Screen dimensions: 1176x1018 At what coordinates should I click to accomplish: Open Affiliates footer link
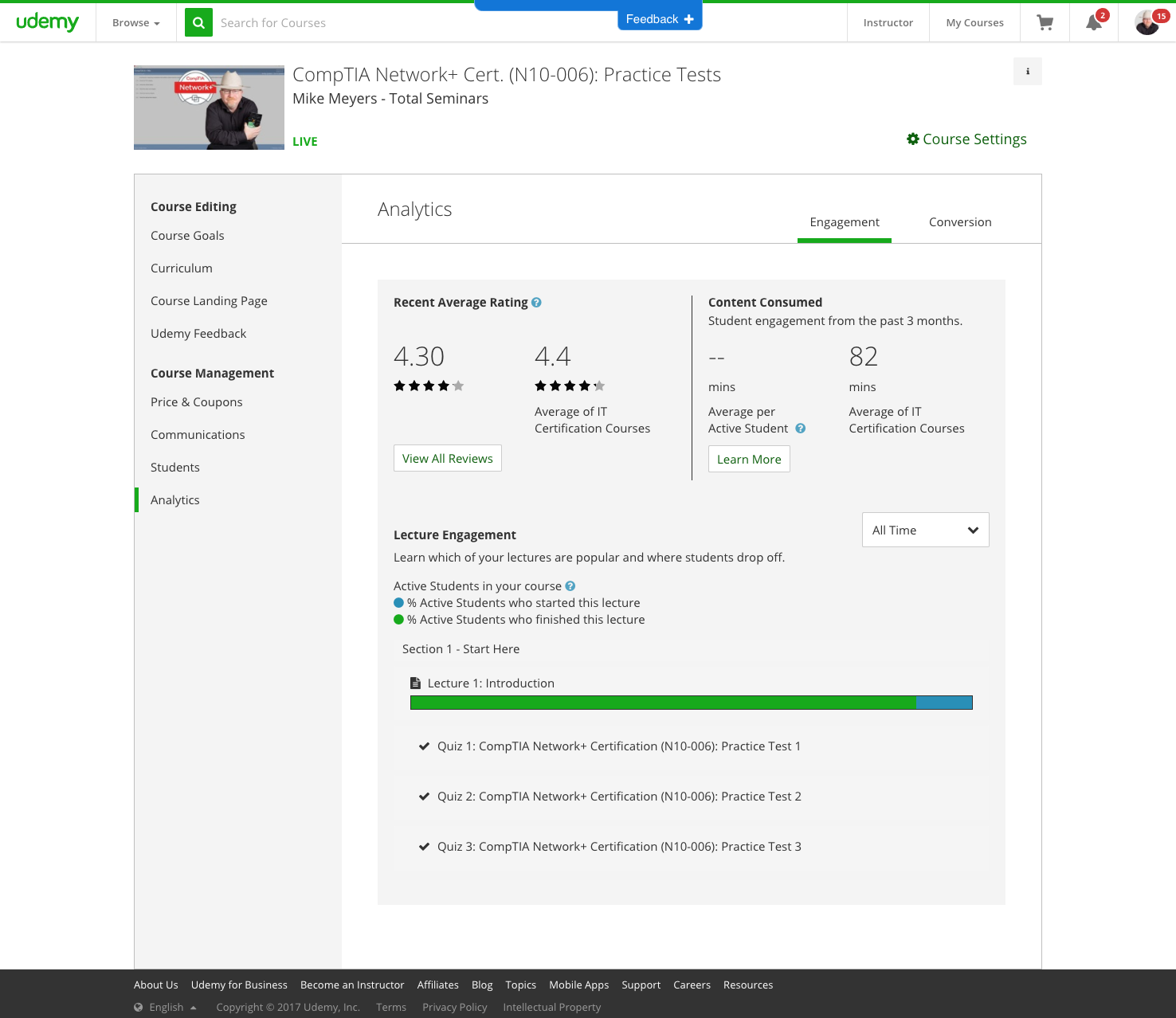[x=438, y=985]
